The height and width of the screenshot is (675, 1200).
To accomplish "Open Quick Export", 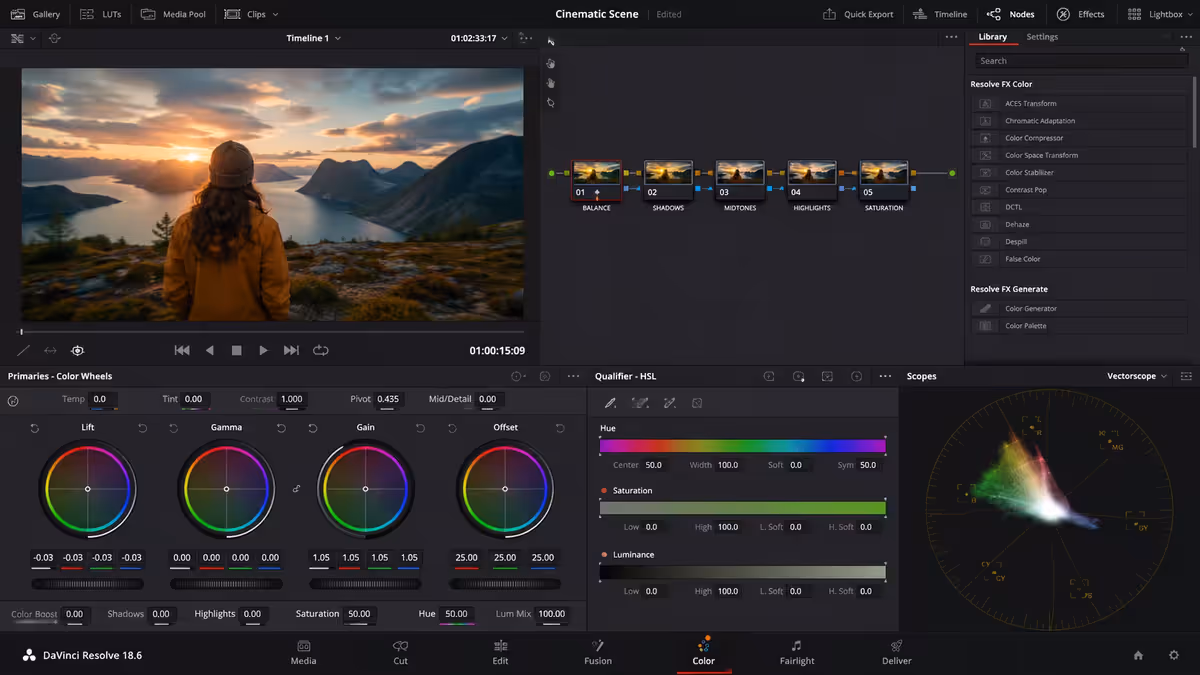I will click(858, 14).
